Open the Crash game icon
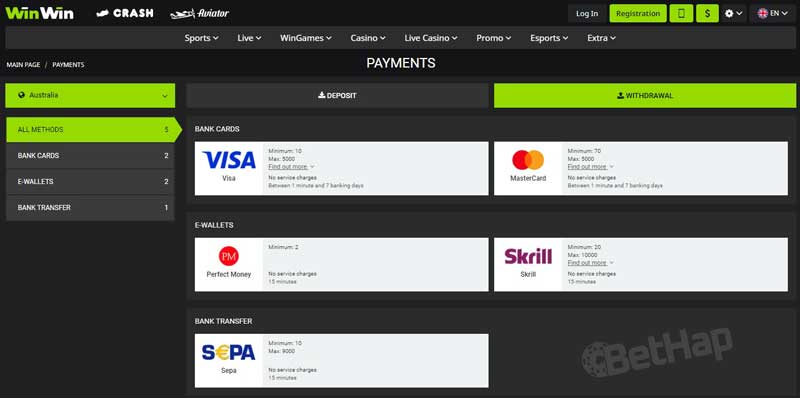 [125, 13]
